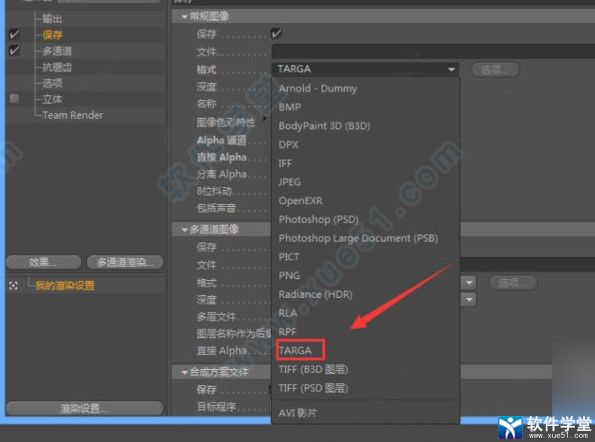Screen dimensions: 595x442
Task: Click the 多通道渲染... button
Action: (x=125, y=262)
